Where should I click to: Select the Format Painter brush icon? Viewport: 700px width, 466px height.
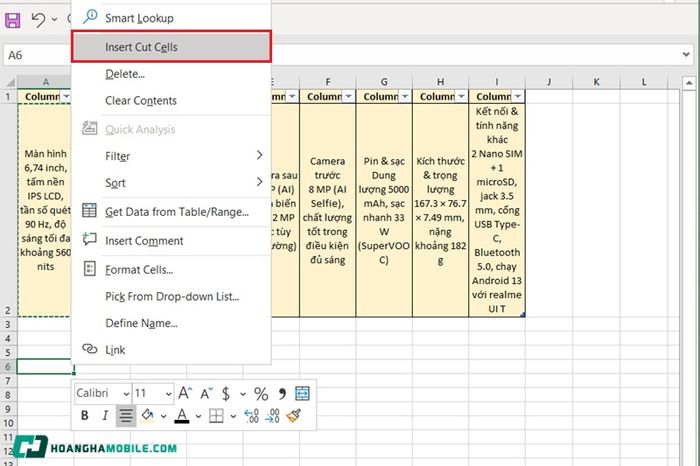293,416
